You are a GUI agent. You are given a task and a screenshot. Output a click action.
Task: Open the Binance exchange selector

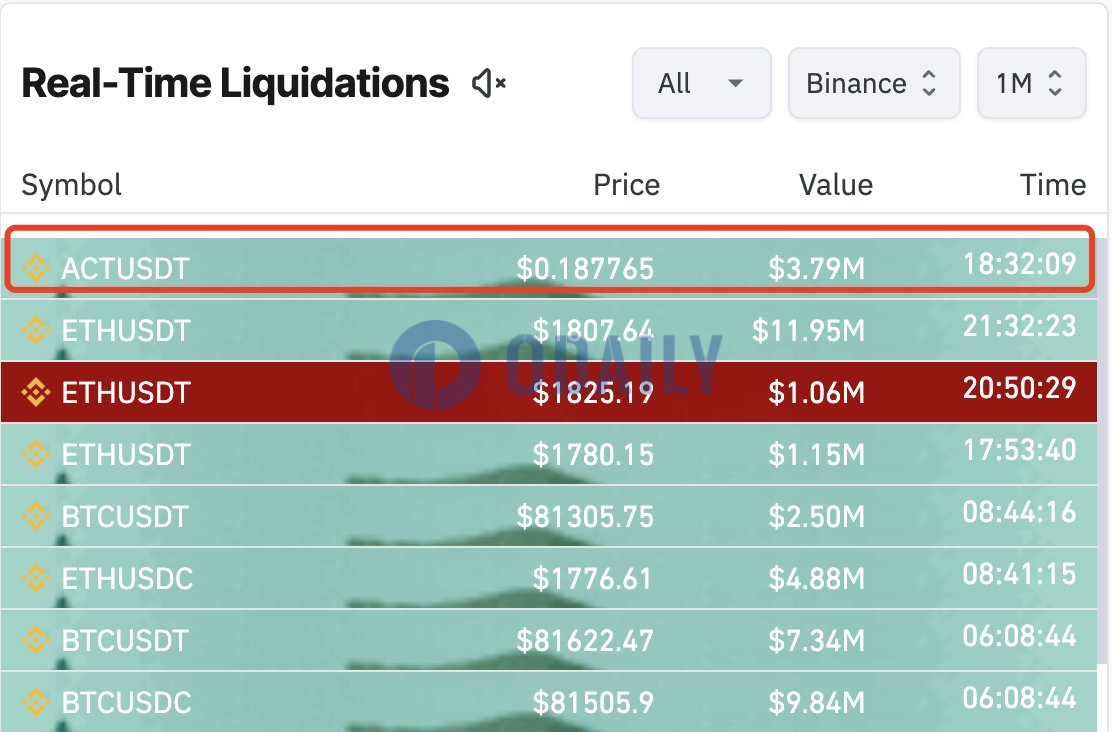pyautogui.click(x=874, y=84)
